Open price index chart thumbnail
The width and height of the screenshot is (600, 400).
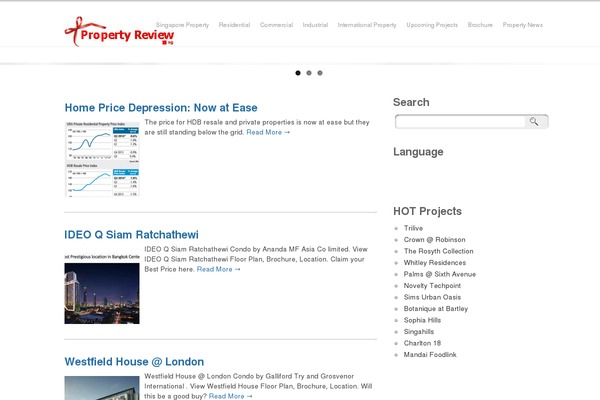(x=102, y=159)
